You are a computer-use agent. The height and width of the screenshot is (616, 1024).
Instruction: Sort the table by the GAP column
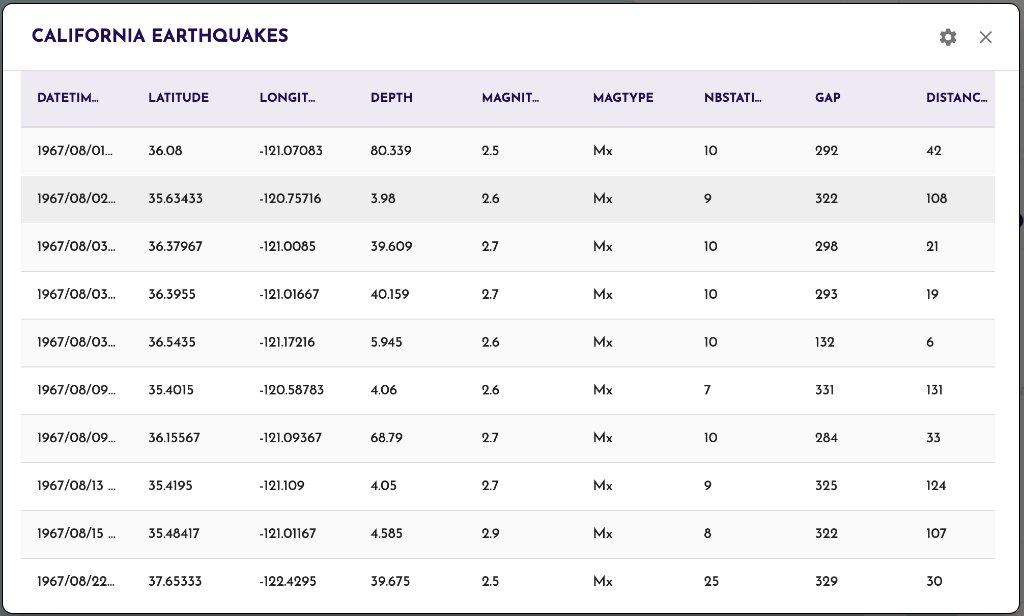[x=826, y=98]
